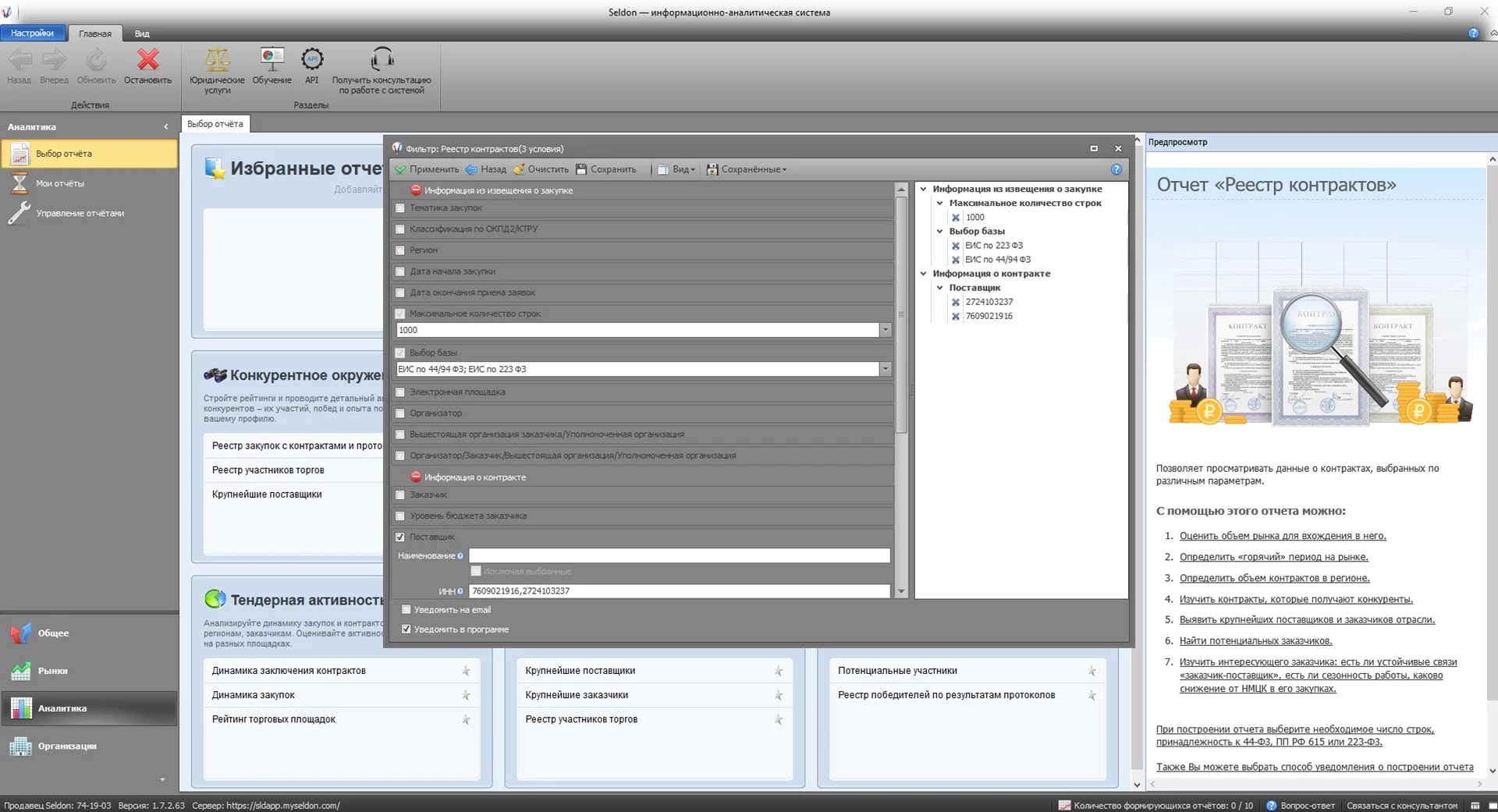Open the Вид dropdown in filter toolbar
Screen dimensions: 1498x812
click(676, 169)
